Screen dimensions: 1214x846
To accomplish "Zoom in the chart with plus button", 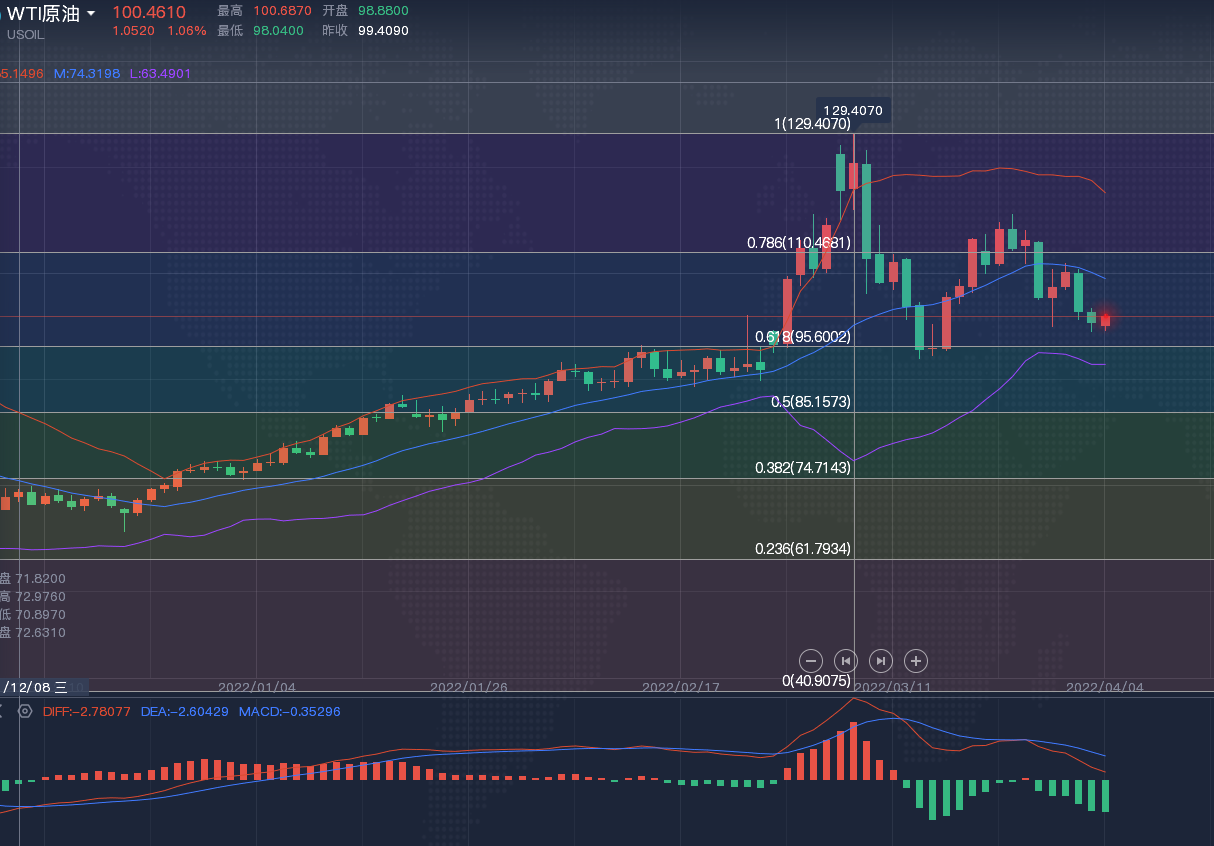I will 915,660.
